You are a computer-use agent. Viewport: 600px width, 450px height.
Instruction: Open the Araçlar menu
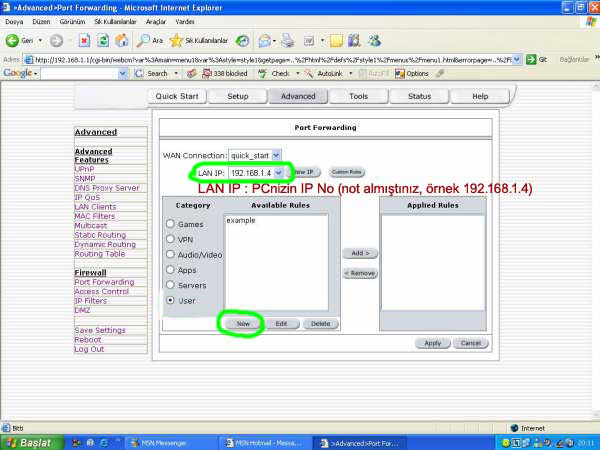(156, 22)
